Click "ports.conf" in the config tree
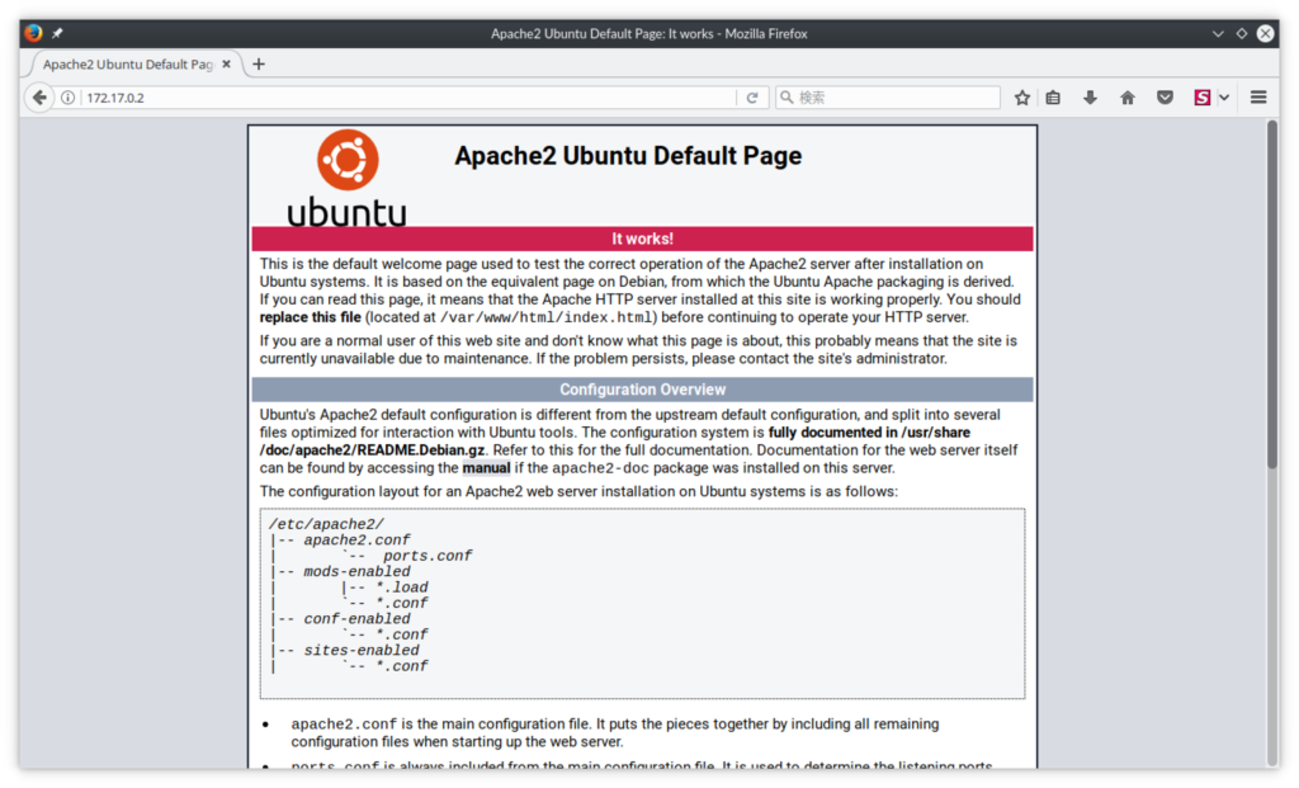 tap(428, 556)
